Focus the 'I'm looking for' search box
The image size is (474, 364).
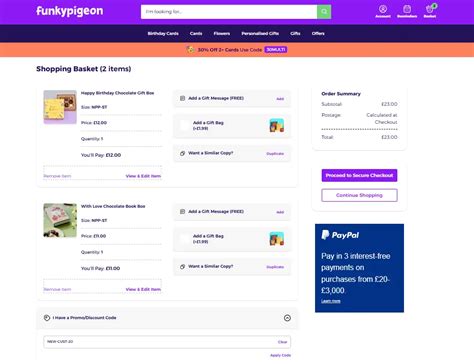[229, 12]
